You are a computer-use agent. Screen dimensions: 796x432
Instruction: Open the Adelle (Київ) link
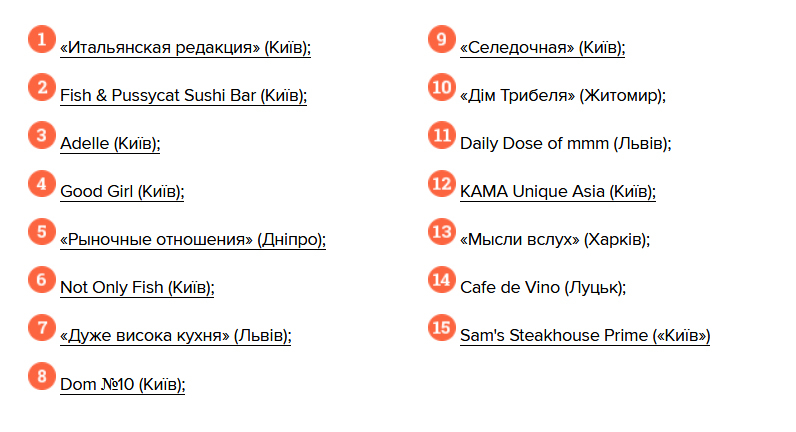110,144
